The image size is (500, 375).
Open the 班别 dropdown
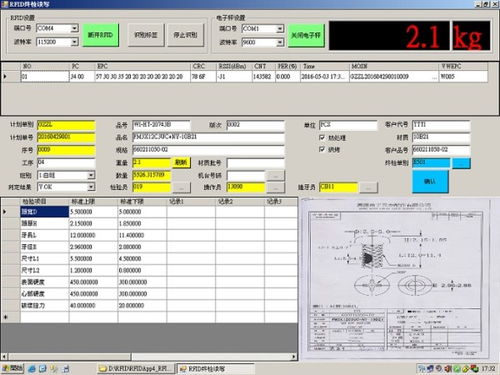point(91,175)
